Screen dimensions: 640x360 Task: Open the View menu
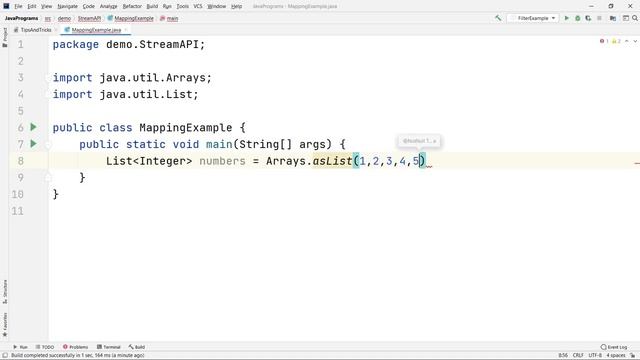click(x=47, y=6)
